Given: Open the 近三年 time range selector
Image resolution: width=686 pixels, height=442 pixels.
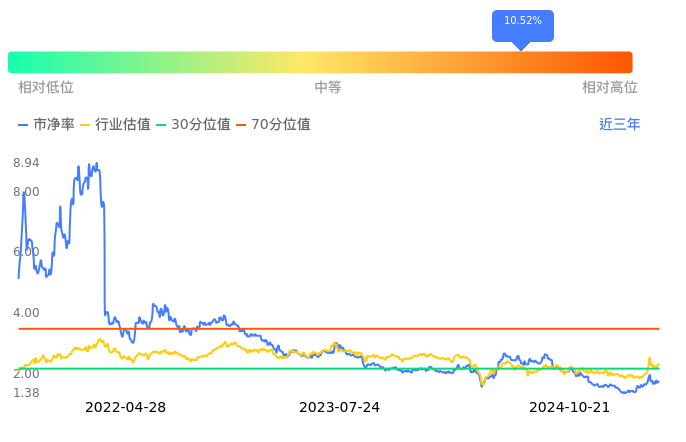Looking at the screenshot, I should click(x=619, y=125).
